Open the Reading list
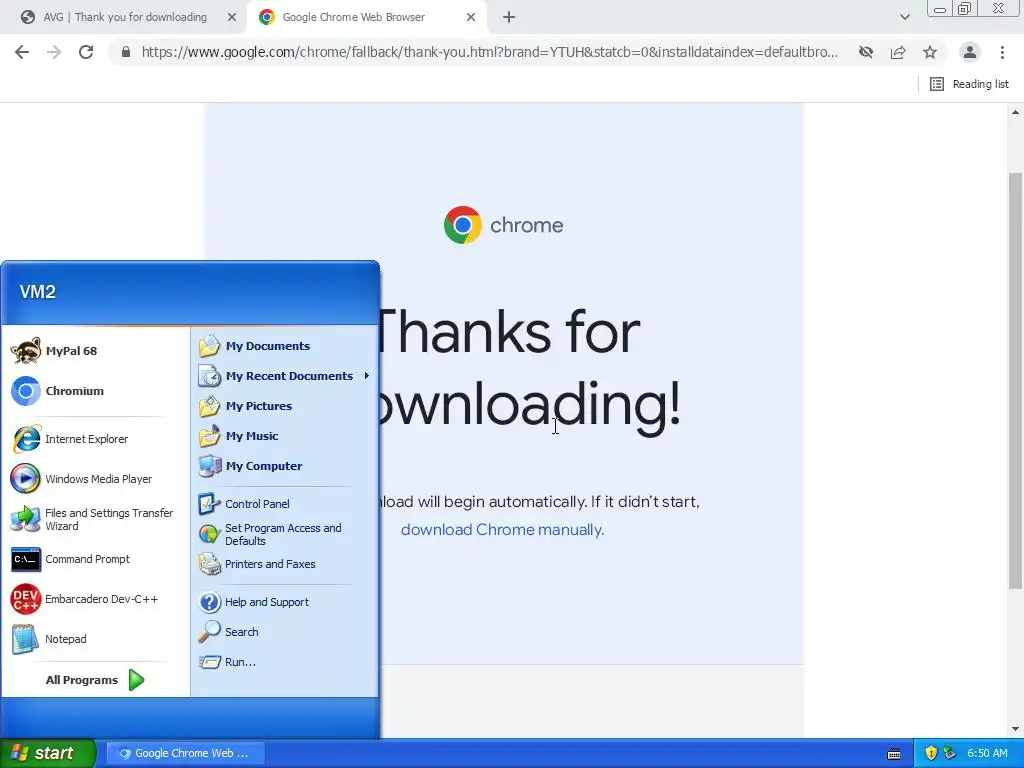This screenshot has width=1024, height=768. coord(969,84)
